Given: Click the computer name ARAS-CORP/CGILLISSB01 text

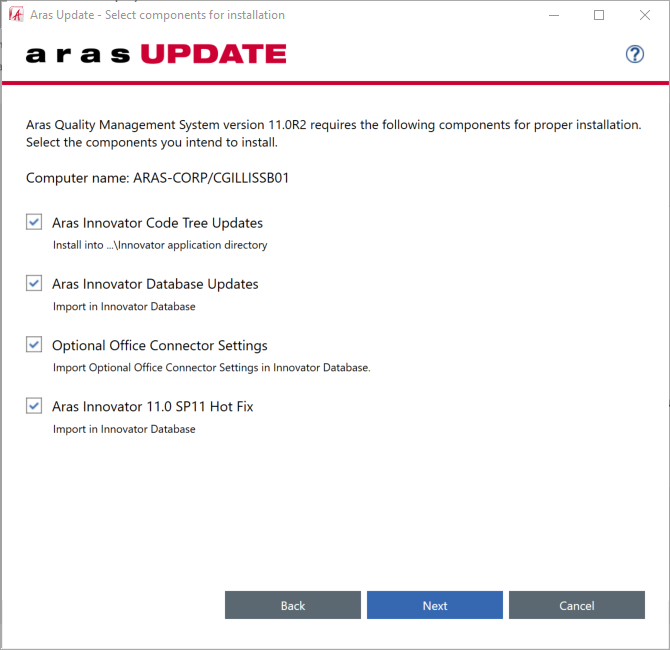Looking at the screenshot, I should coord(157,178).
